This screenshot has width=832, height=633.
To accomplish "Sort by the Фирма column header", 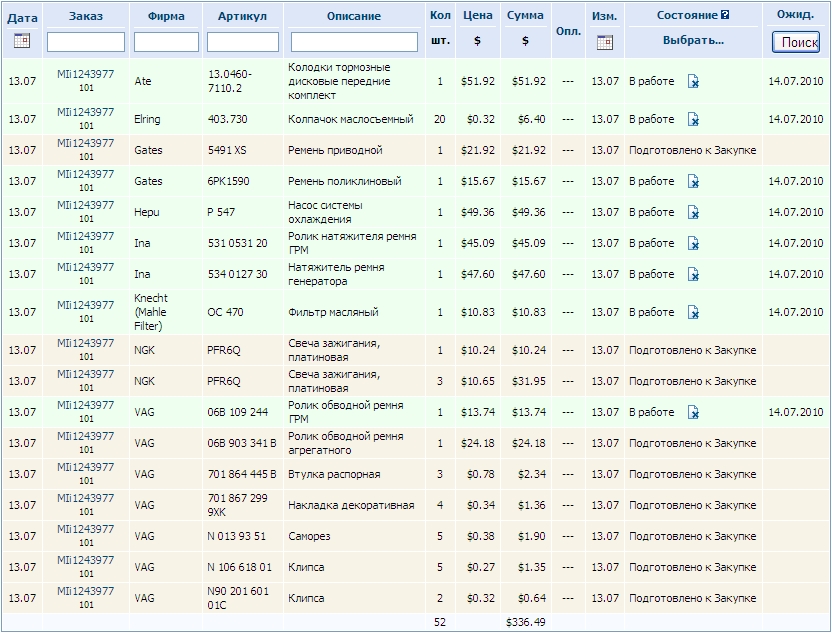I will tap(166, 16).
